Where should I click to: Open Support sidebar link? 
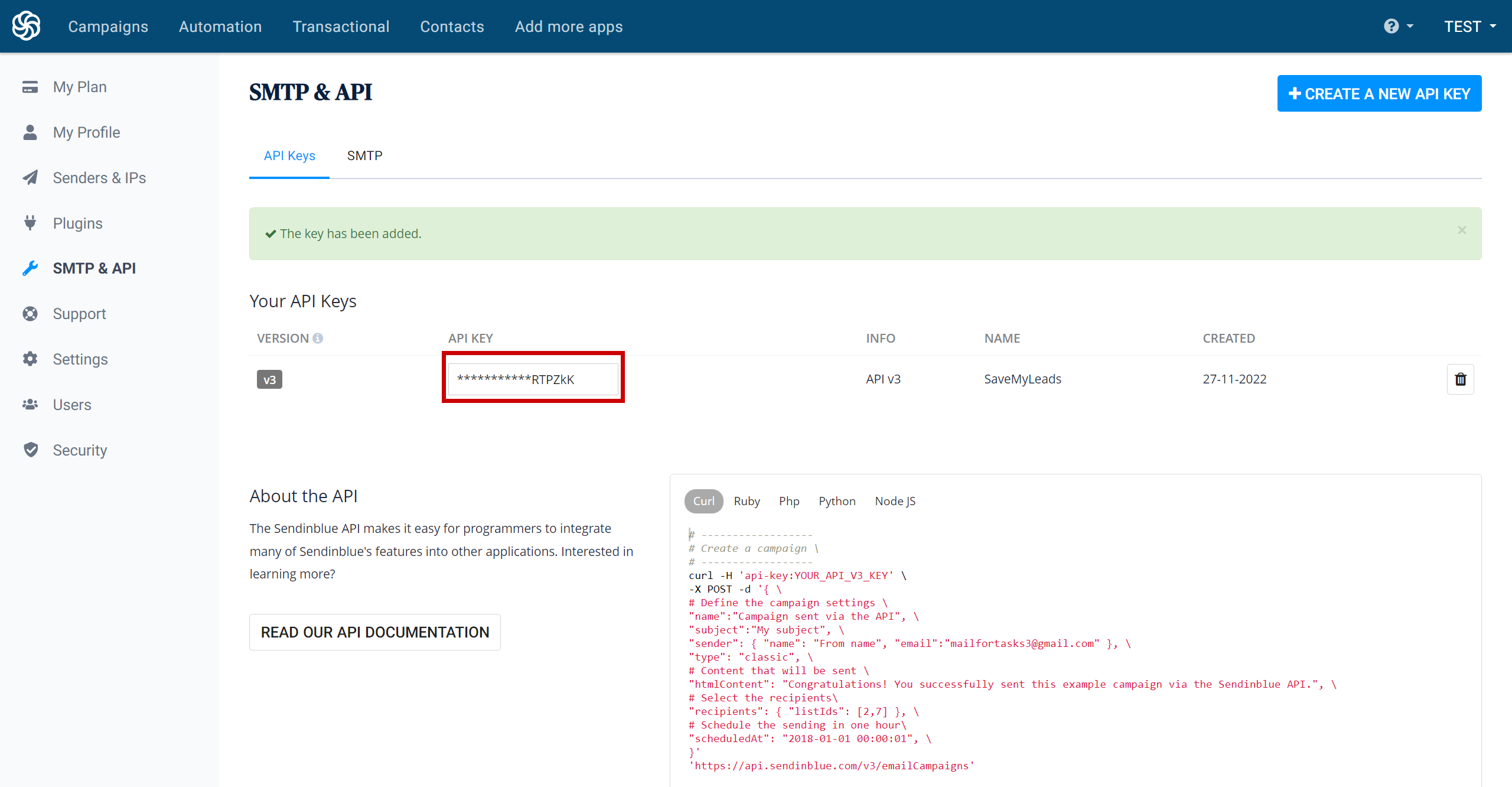(79, 314)
